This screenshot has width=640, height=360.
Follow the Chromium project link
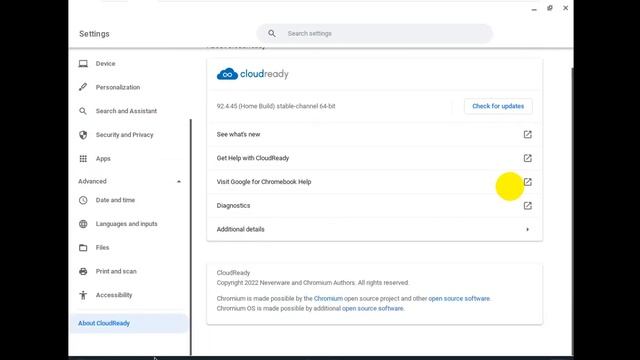click(328, 298)
